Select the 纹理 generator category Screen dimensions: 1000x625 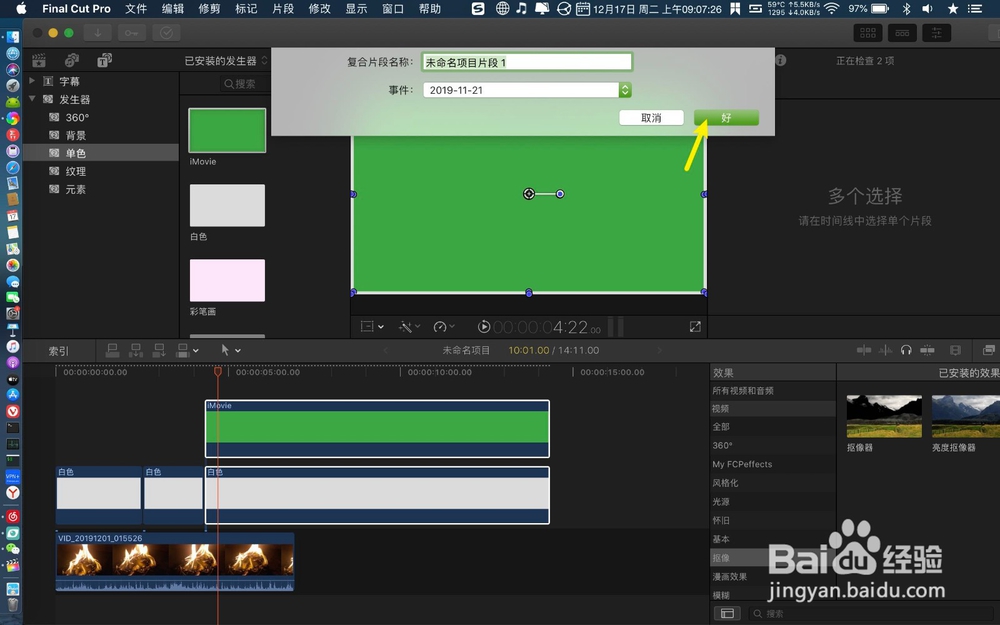[75, 171]
